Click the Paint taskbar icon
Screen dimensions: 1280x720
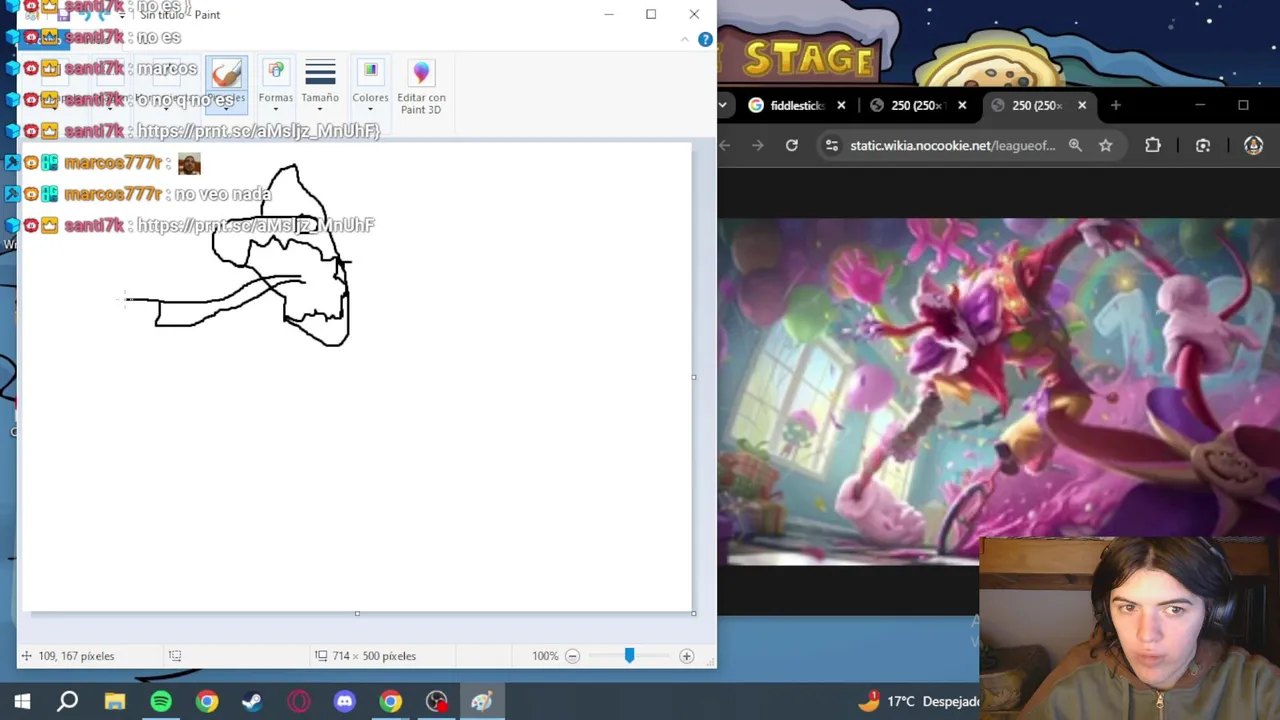coord(482,702)
